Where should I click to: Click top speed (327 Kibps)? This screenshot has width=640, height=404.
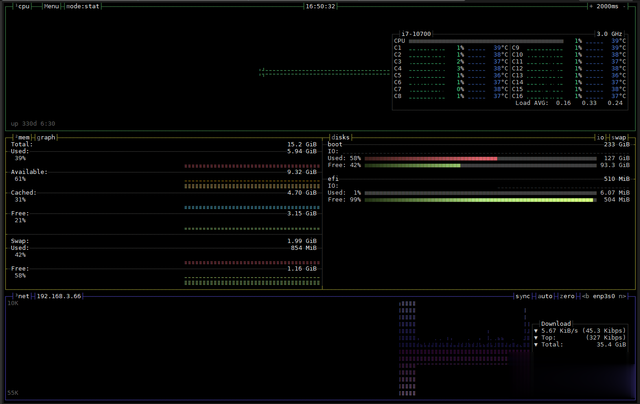tap(606, 338)
